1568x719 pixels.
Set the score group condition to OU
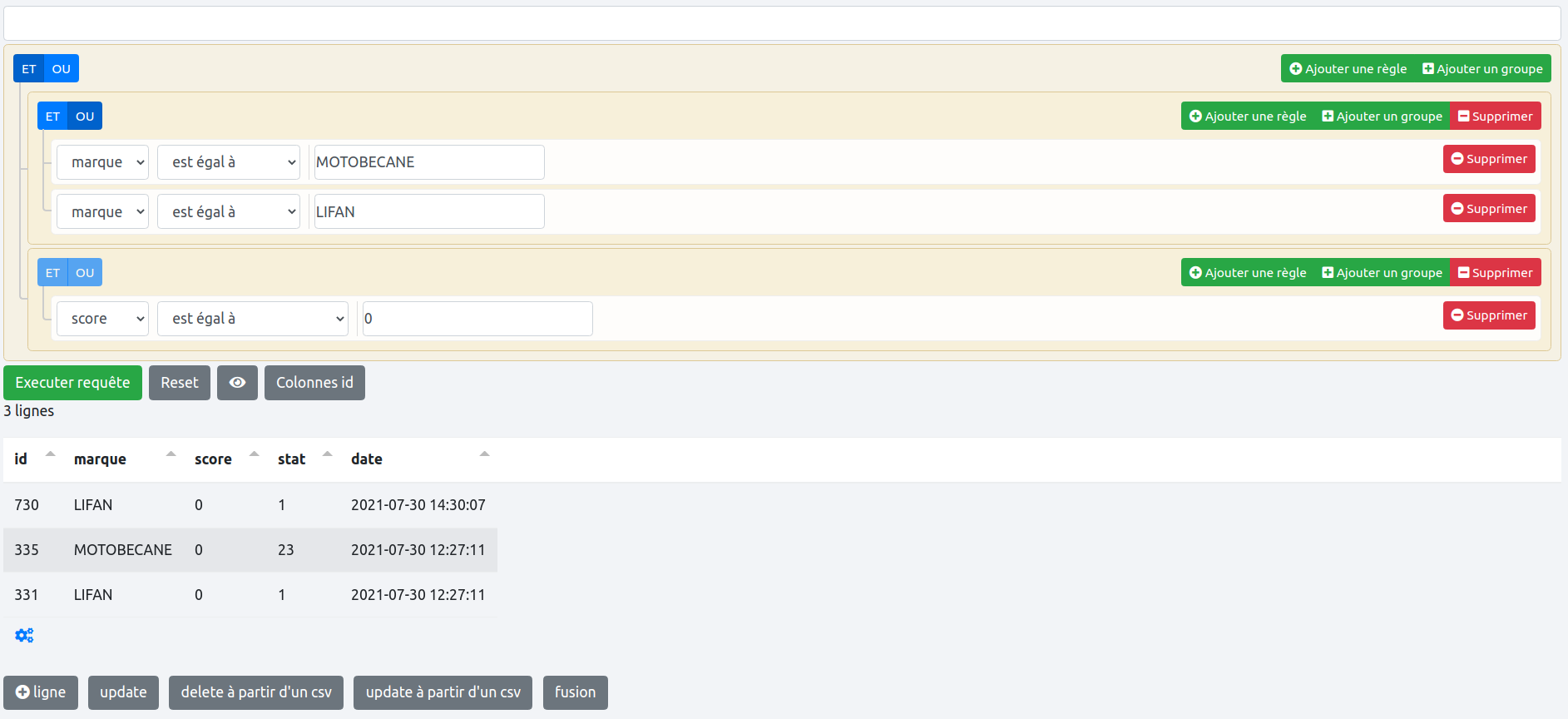point(85,273)
